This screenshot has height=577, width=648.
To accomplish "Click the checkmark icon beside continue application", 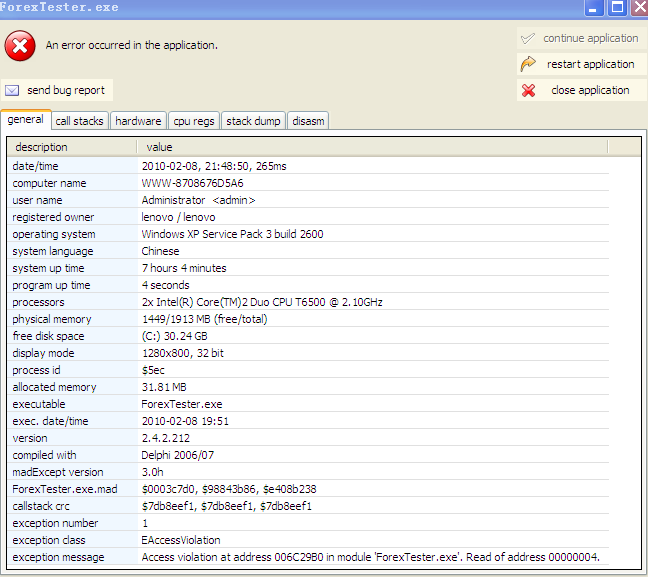I will click(x=528, y=38).
